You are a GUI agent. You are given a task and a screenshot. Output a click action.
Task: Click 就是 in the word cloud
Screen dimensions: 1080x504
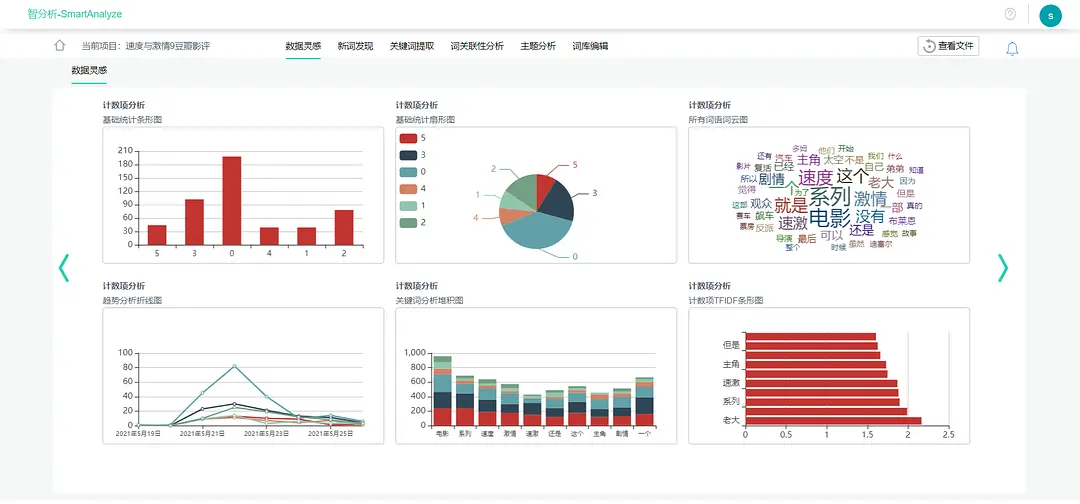point(791,205)
